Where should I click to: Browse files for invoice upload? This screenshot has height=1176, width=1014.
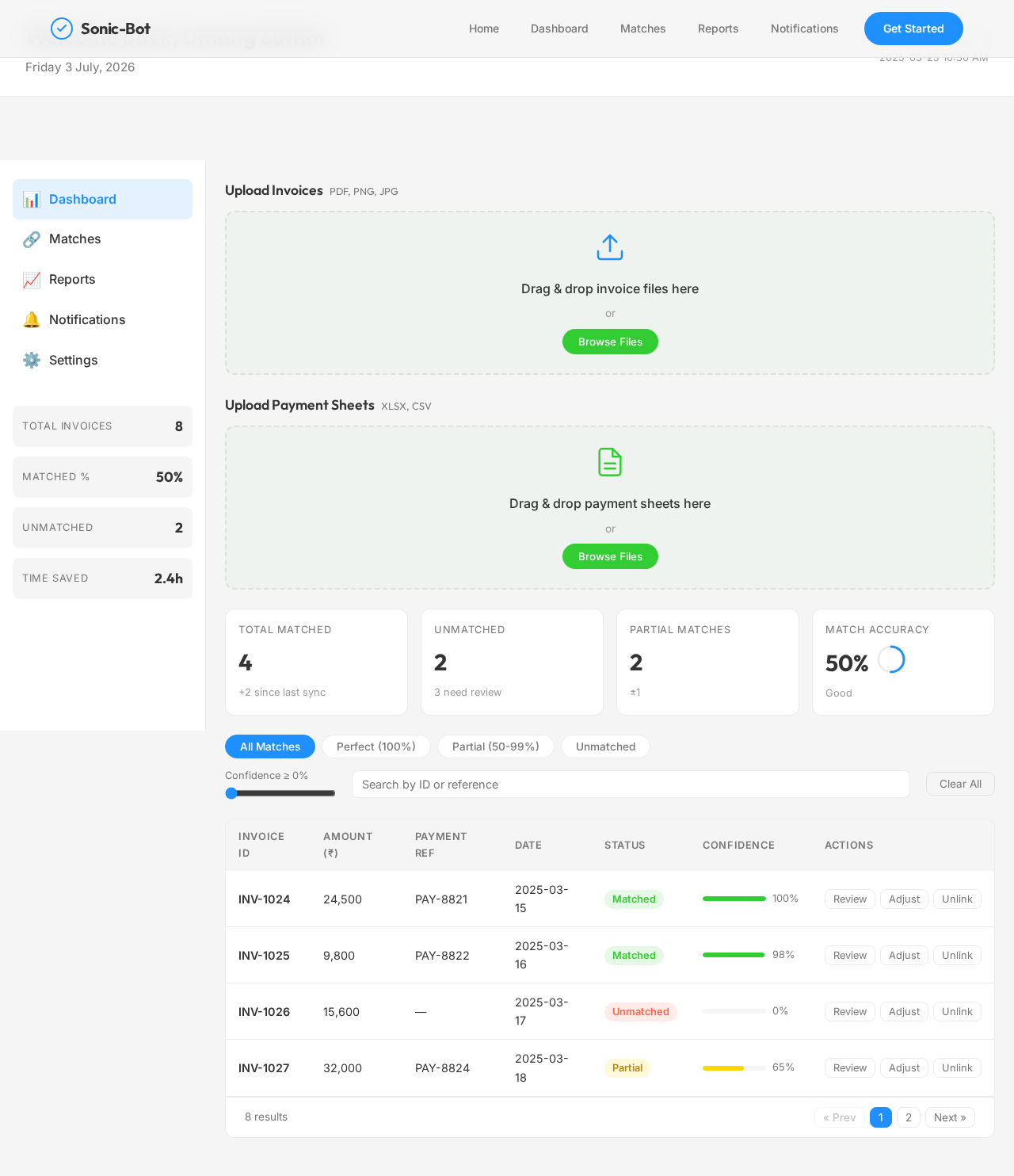pyautogui.click(x=610, y=342)
